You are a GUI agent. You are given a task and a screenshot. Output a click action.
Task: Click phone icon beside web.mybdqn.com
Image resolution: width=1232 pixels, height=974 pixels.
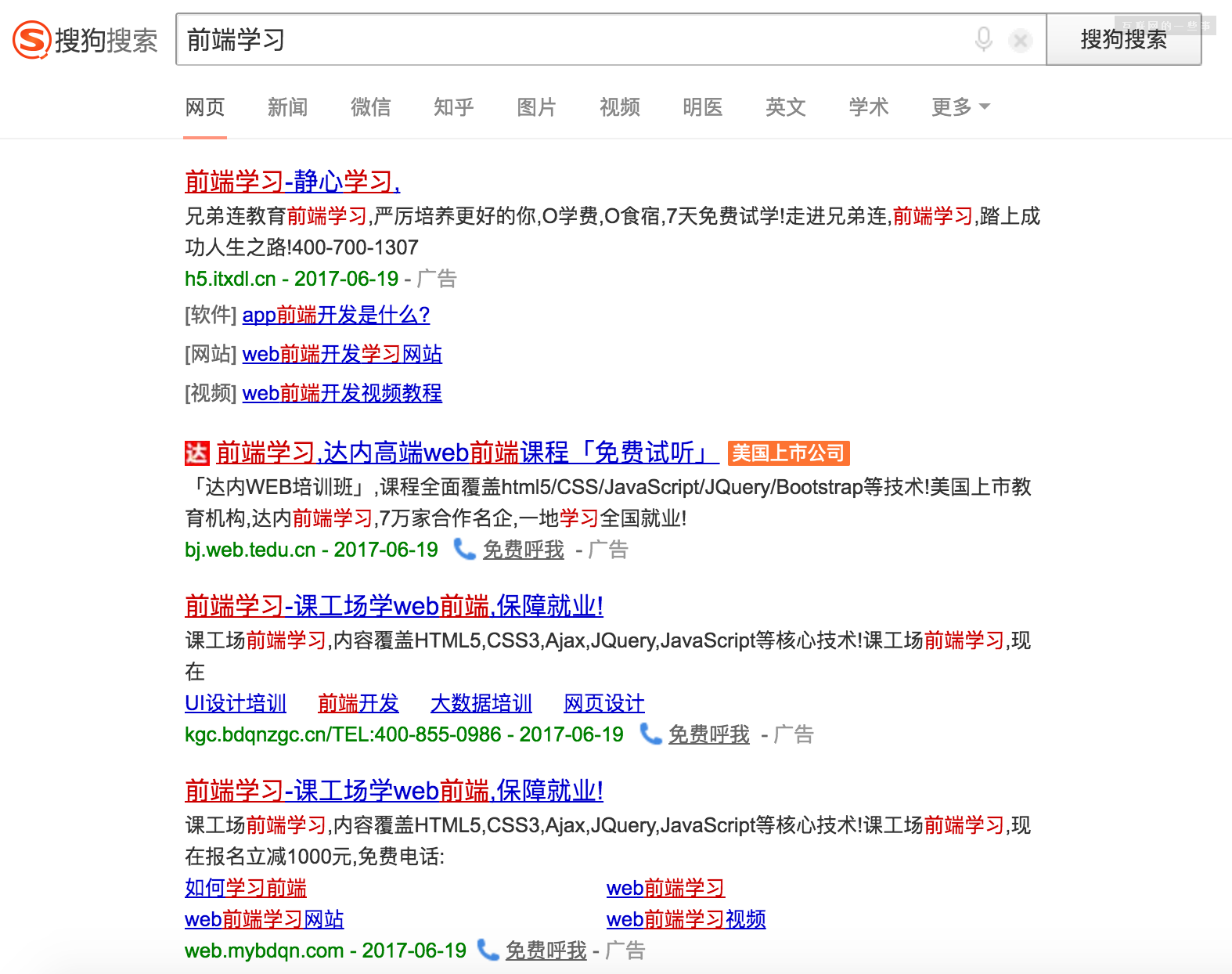(x=488, y=950)
